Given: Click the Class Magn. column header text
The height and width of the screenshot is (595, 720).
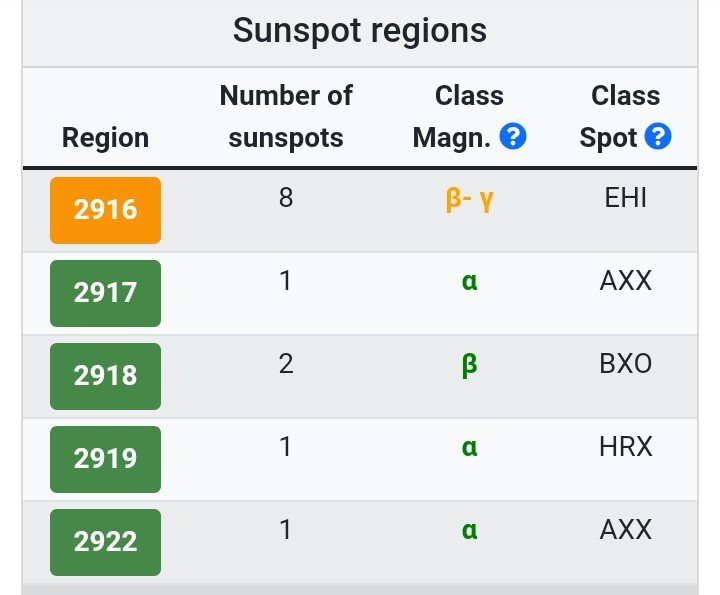Looking at the screenshot, I should click(x=452, y=117).
